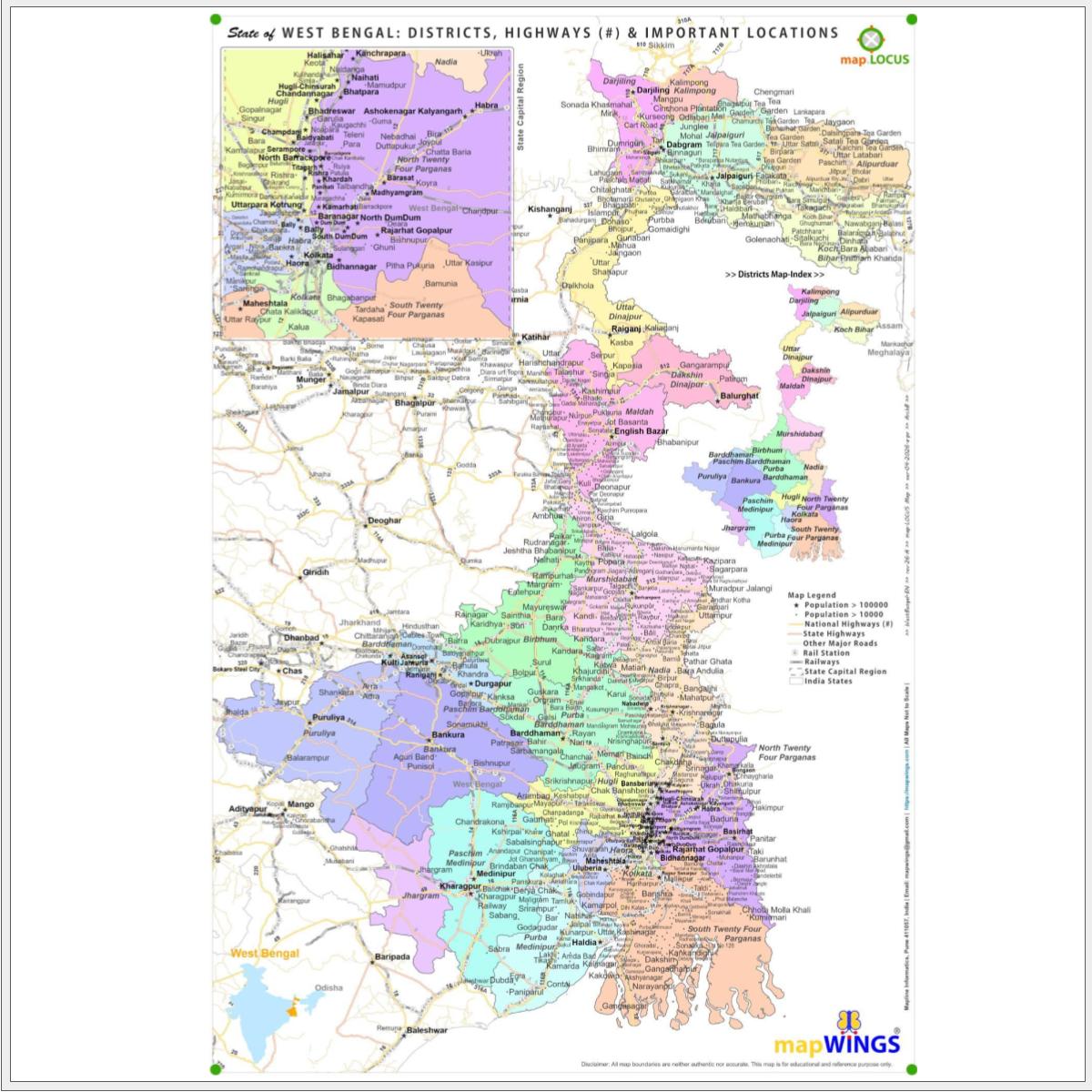Image resolution: width=1092 pixels, height=1092 pixels.
Task: Click the Map Legend heading
Action: [812, 595]
